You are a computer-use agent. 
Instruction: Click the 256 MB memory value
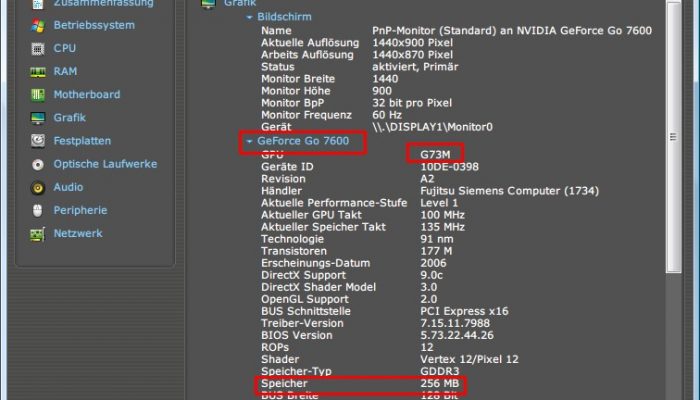click(440, 384)
